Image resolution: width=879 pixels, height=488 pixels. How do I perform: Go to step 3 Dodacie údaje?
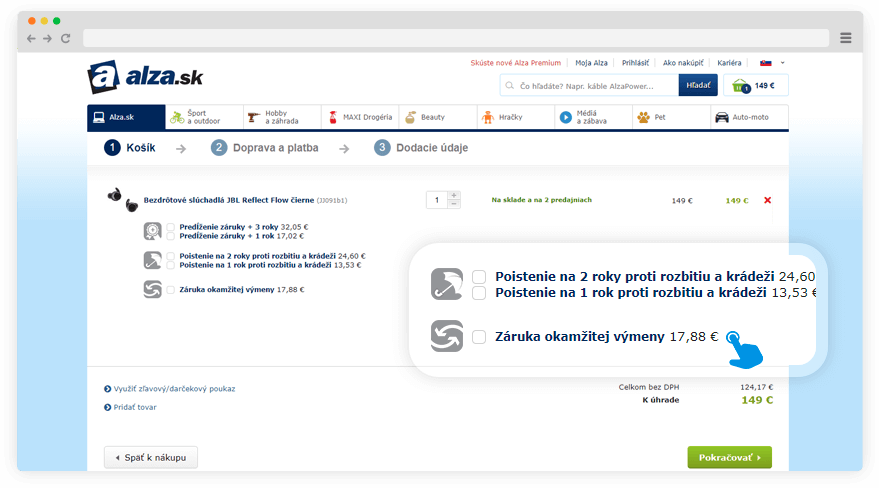[x=421, y=148]
